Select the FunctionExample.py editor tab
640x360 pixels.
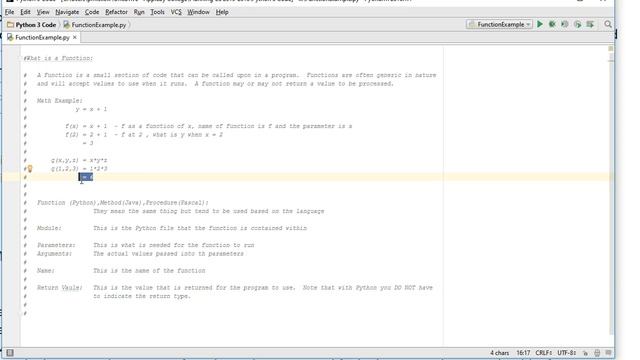pyautogui.click(x=42, y=37)
